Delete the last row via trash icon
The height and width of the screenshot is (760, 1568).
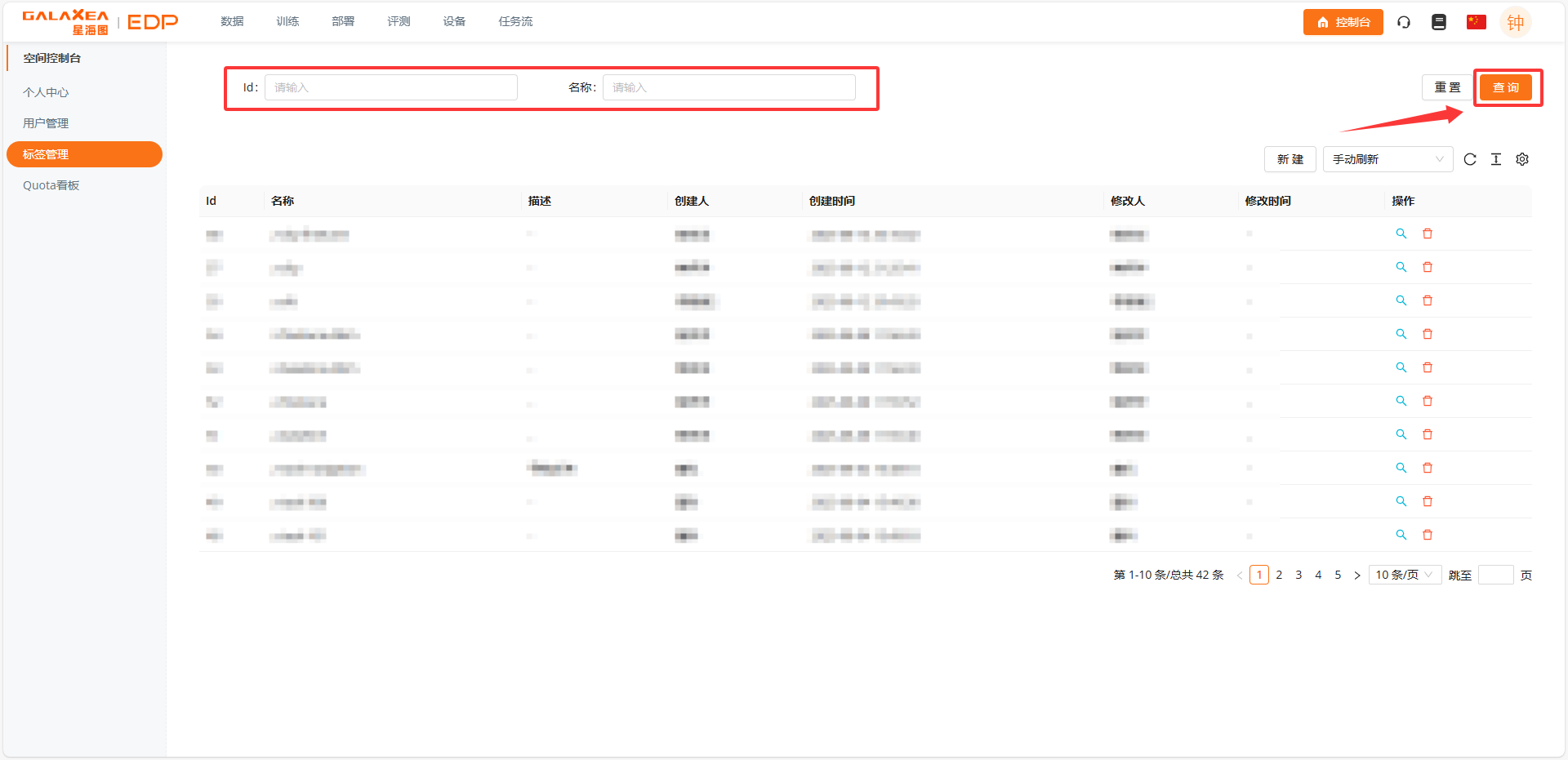(x=1428, y=535)
